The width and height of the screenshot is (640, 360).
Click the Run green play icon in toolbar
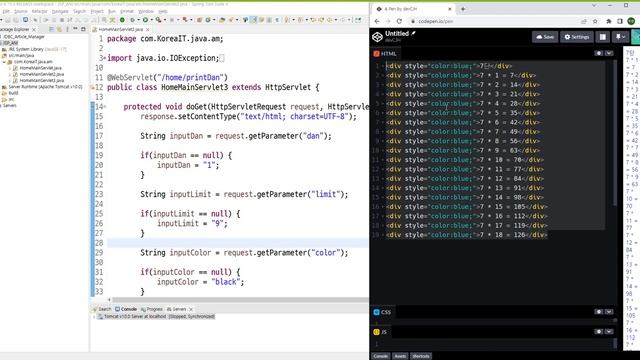[x=145, y=20]
